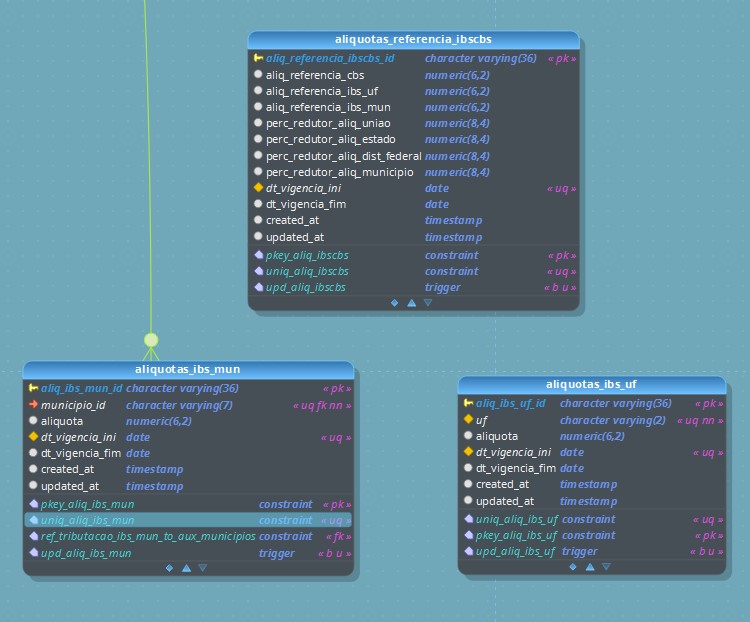Click the yellow diamond icon next to uf
This screenshot has height=622, width=750.
click(468, 420)
